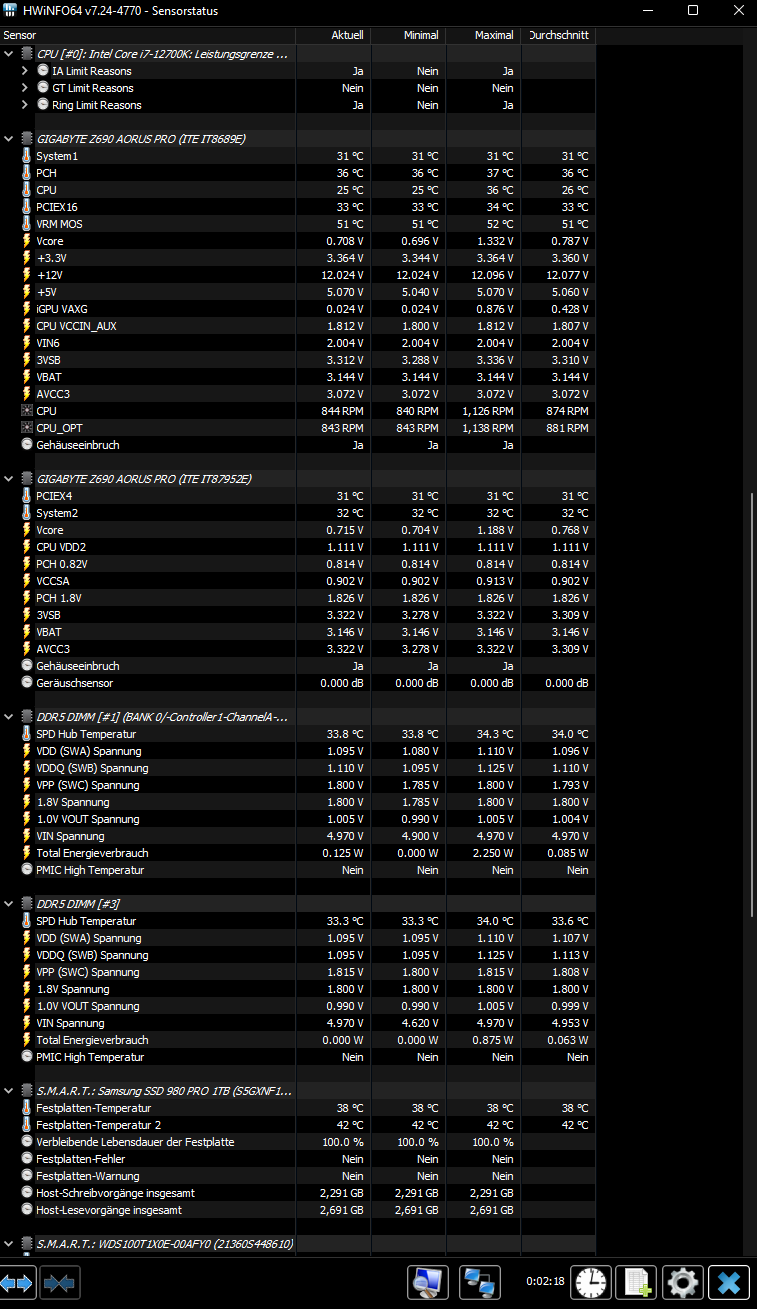Viewport: 757px width, 1309px height.
Task: Collapse the S.M.A.R.T. Samsung SSD 980 PRO group
Action: (x=9, y=1091)
